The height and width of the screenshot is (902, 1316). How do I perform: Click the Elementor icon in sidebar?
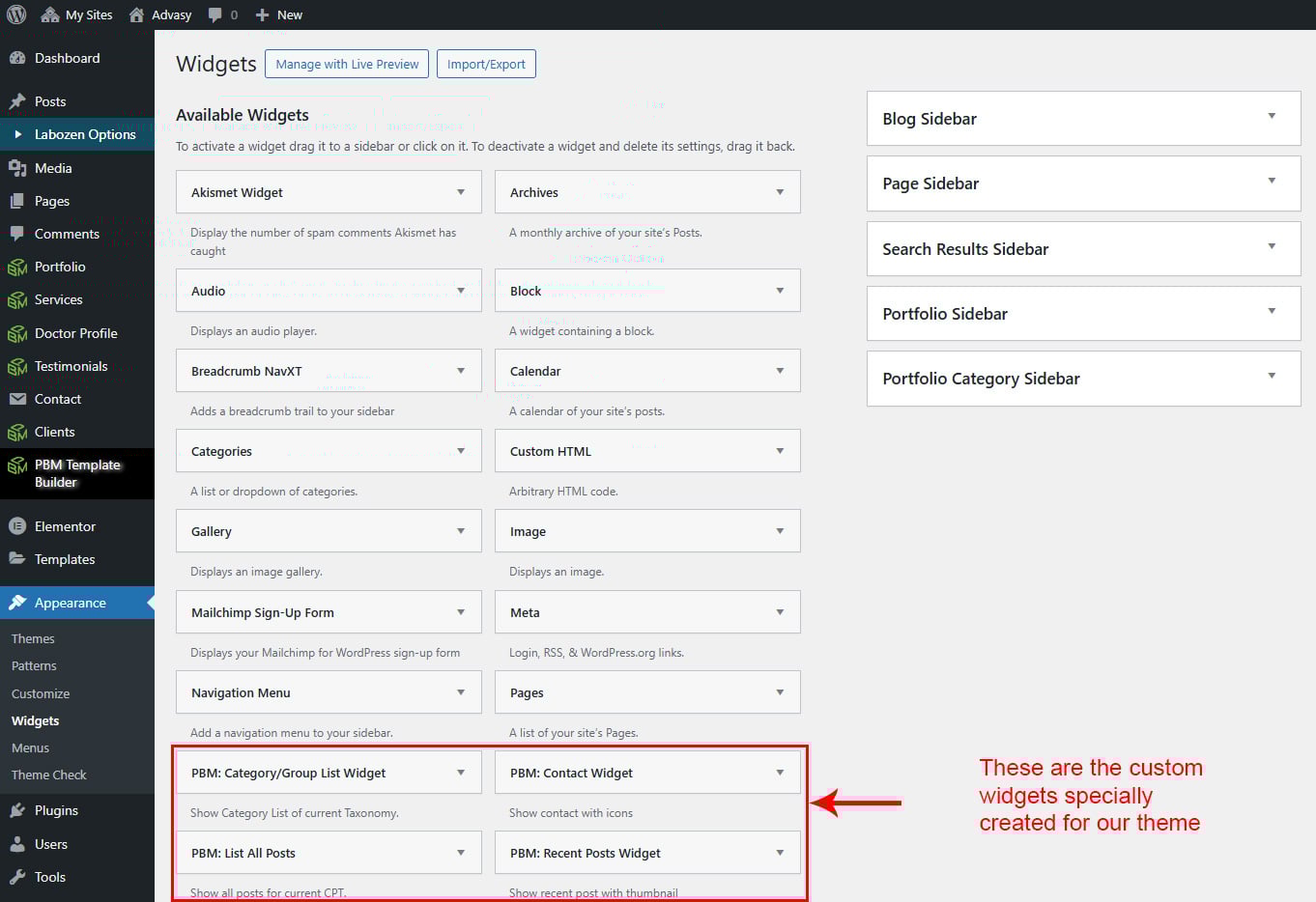tap(17, 526)
